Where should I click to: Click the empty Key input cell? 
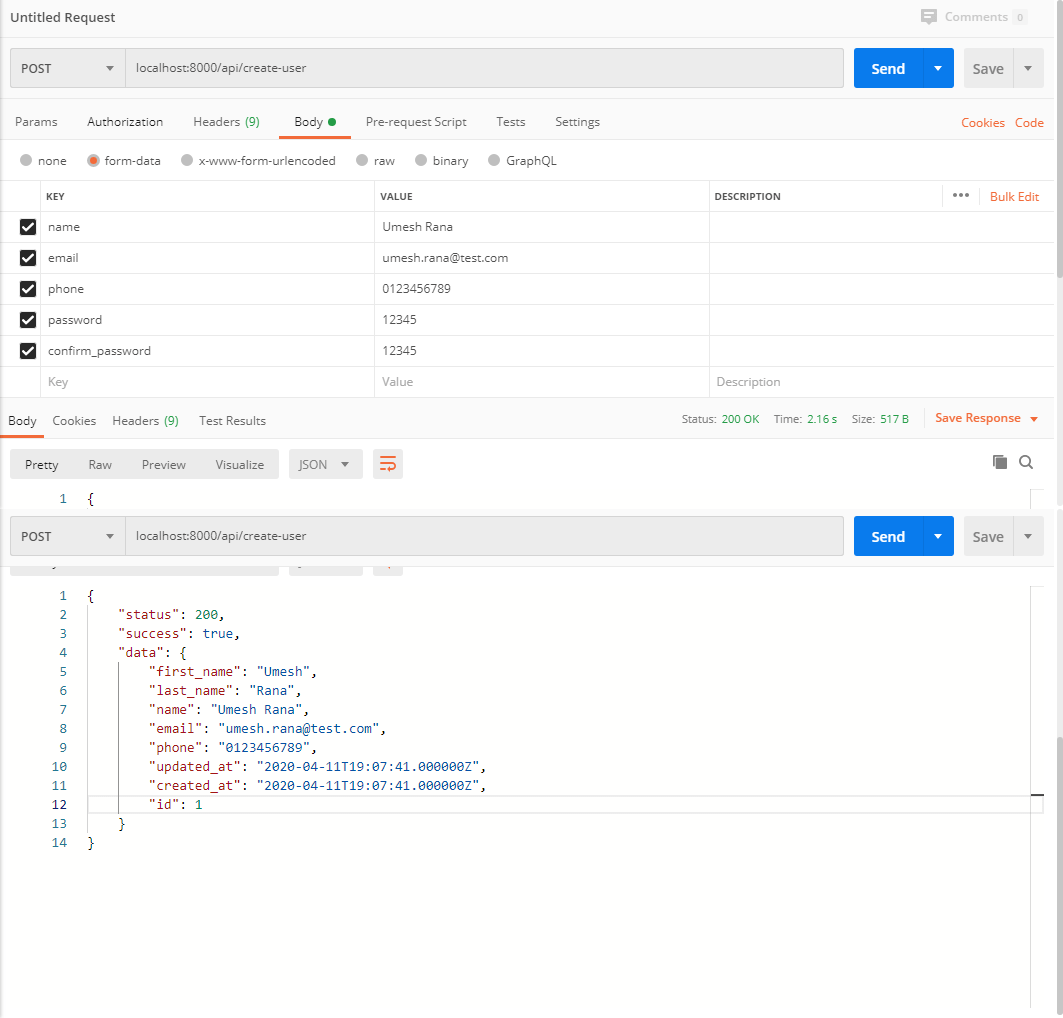point(207,382)
